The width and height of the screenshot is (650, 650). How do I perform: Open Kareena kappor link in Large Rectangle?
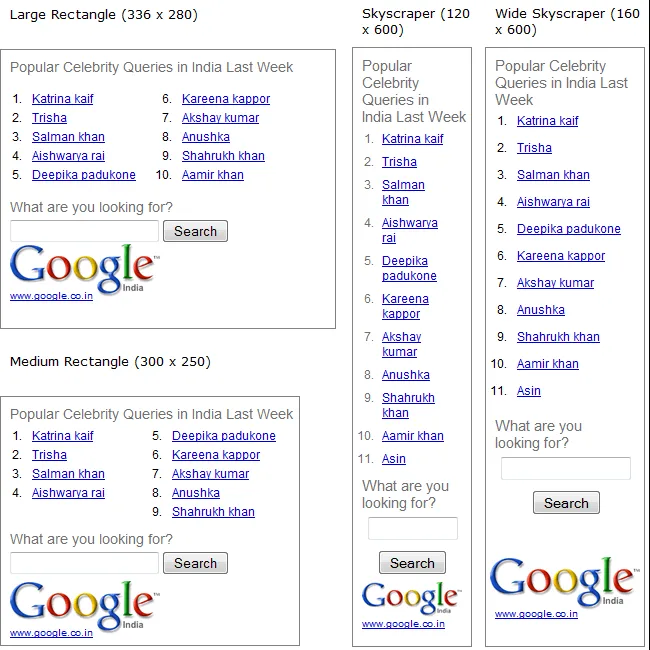(x=226, y=99)
